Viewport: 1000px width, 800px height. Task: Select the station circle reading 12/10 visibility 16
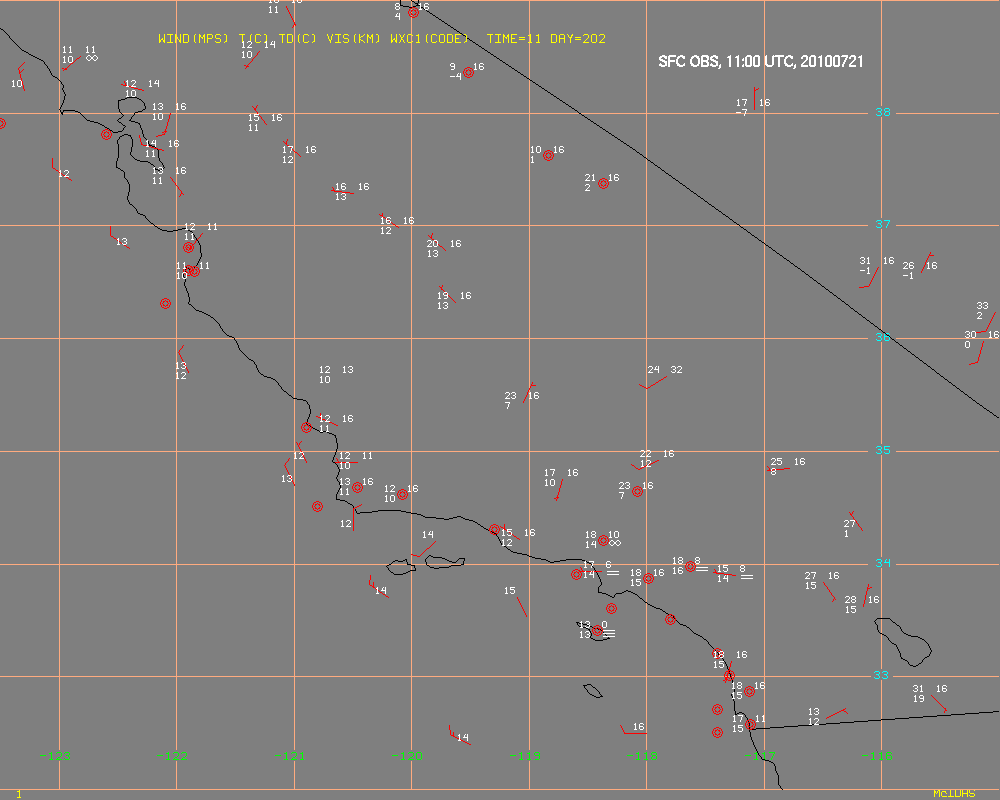coord(402,494)
